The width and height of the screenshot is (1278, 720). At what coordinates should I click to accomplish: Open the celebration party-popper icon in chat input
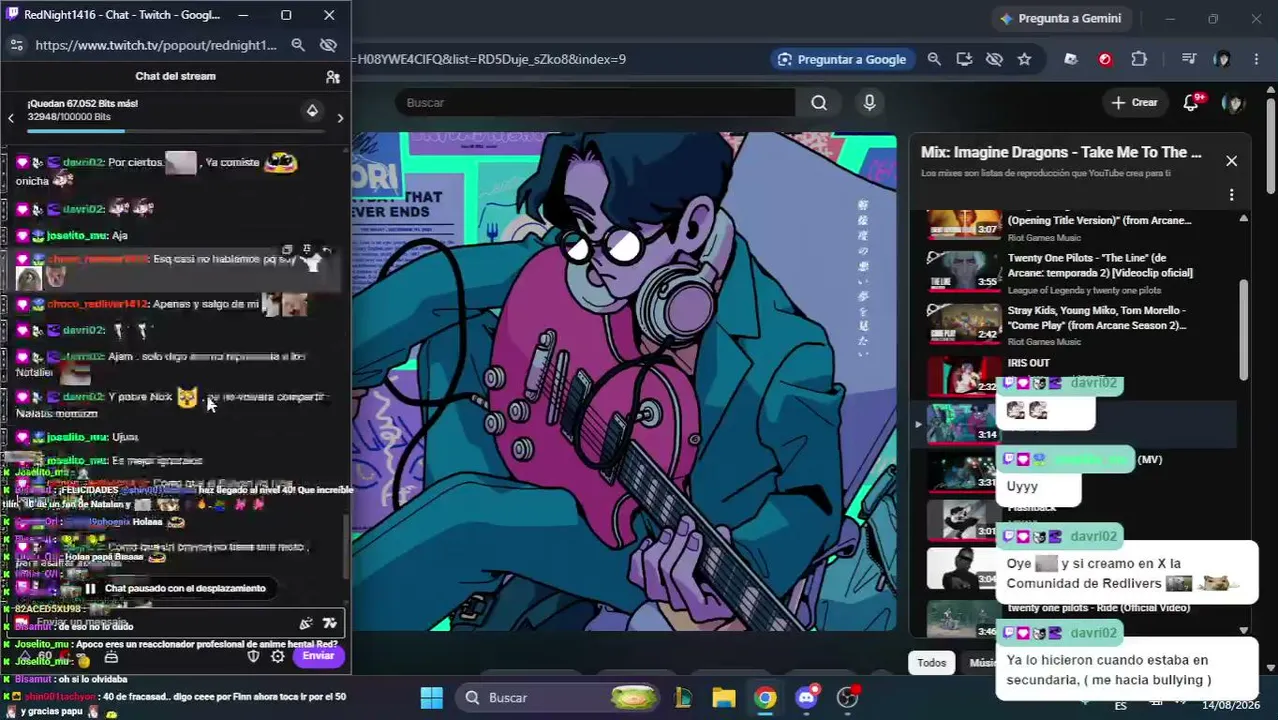click(306, 624)
